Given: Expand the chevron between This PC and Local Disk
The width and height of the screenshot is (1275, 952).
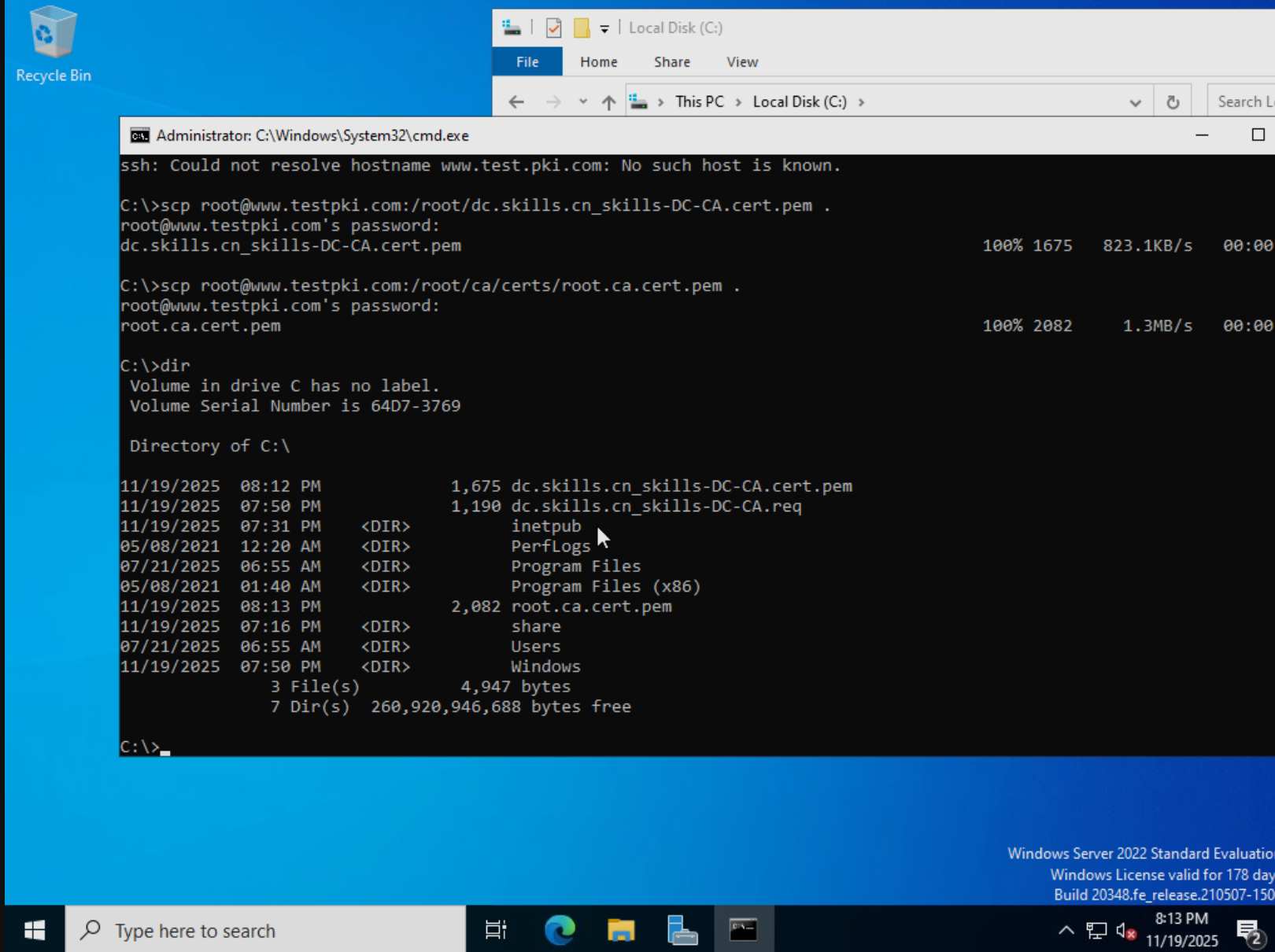Looking at the screenshot, I should (738, 101).
